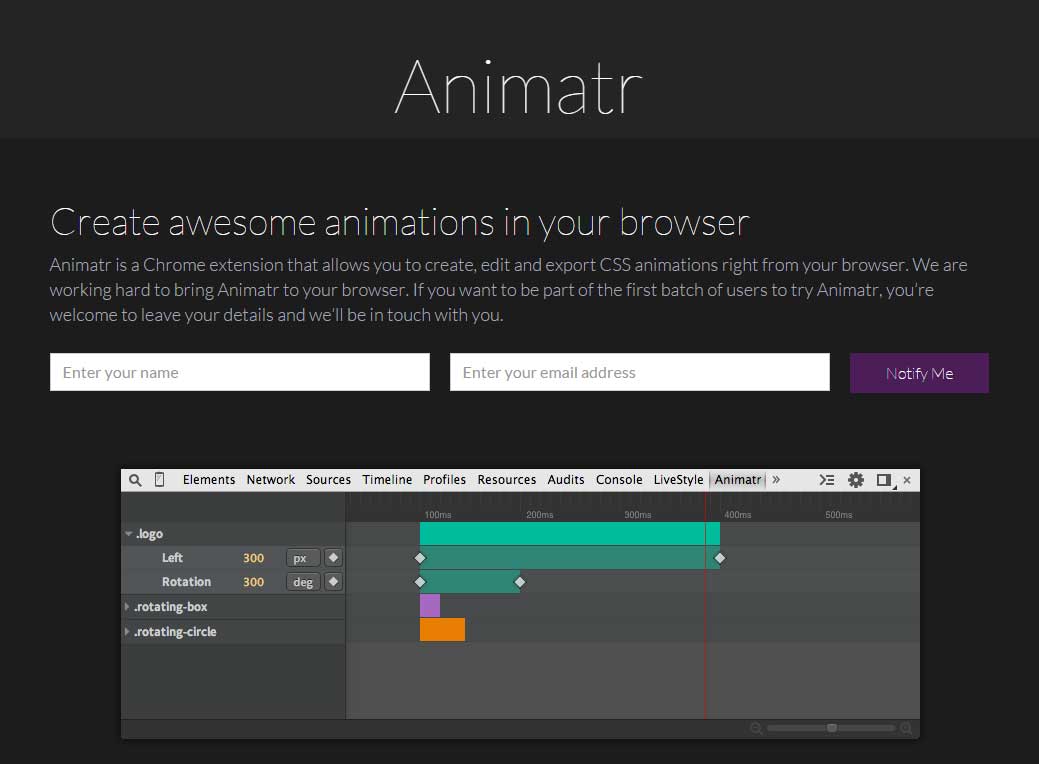Screen dimensions: 1039x764
Task: Click the keyframe diamond beside the px unit
Action: 333,557
